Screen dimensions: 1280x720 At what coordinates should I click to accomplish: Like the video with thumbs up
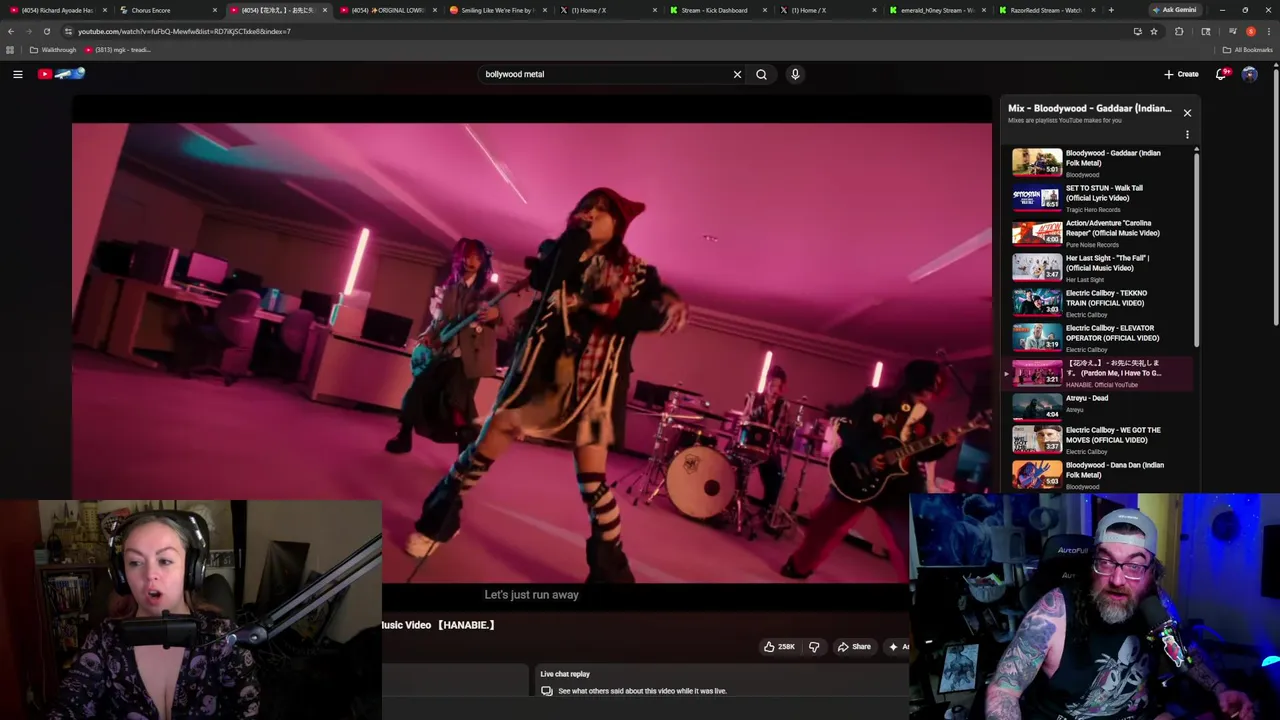(x=779, y=647)
